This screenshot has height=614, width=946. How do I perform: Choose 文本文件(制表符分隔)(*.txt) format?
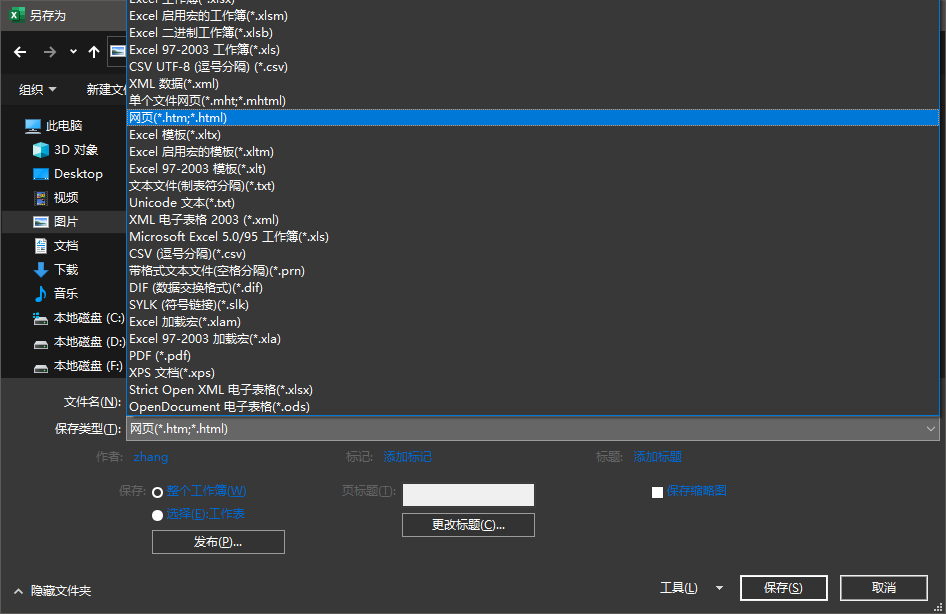click(x=533, y=185)
